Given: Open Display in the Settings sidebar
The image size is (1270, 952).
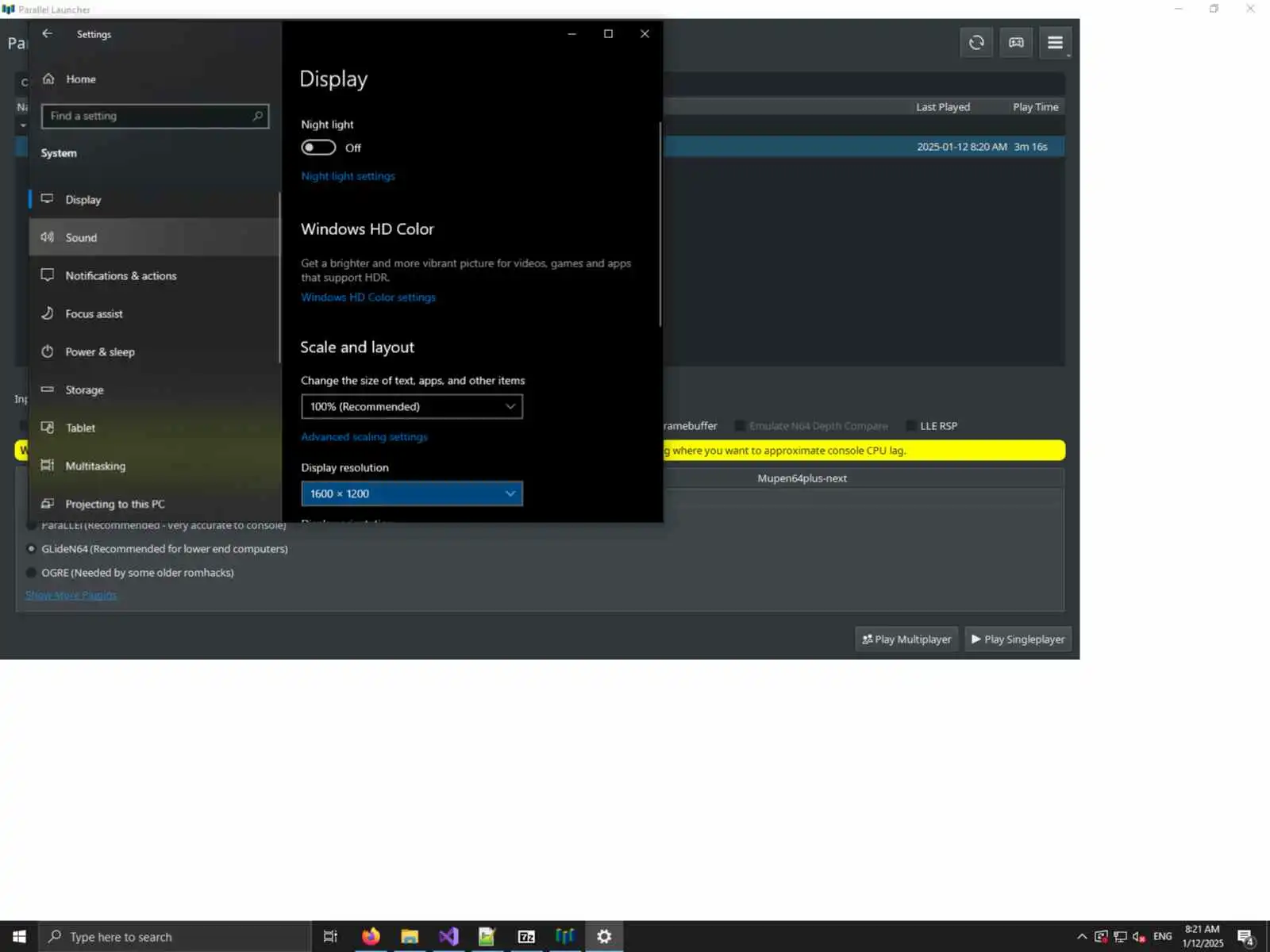Looking at the screenshot, I should tap(155, 200).
